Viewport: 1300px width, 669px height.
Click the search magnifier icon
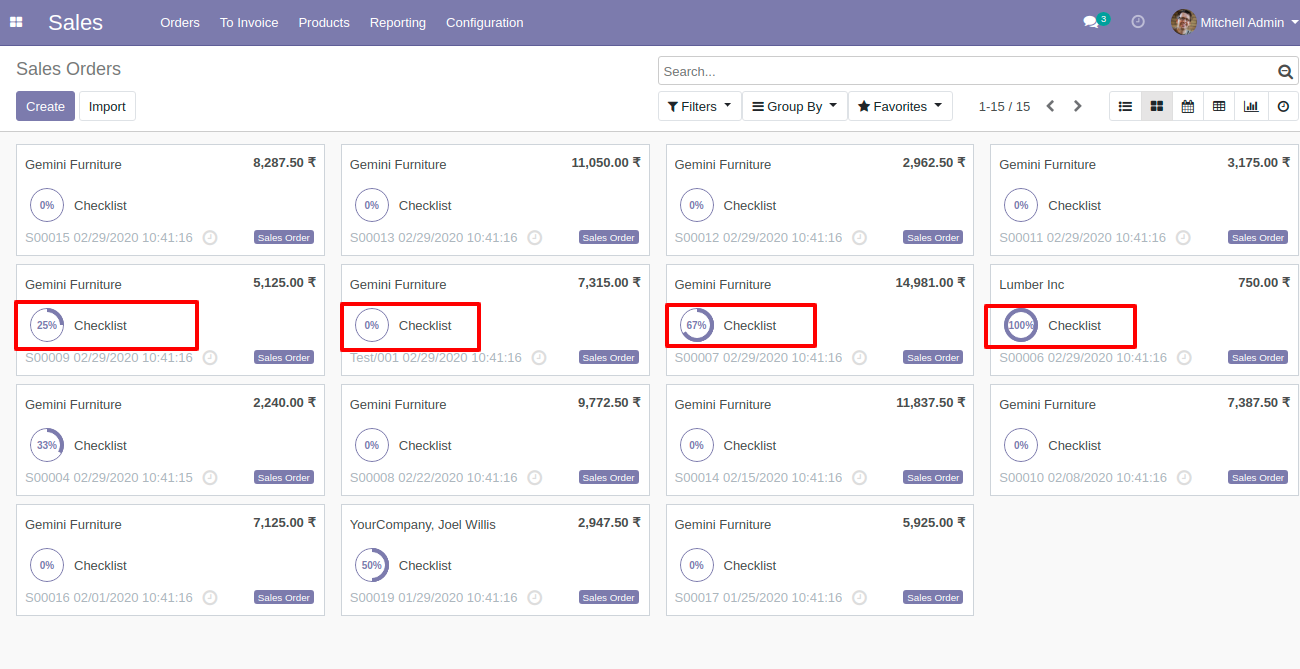click(x=1285, y=72)
